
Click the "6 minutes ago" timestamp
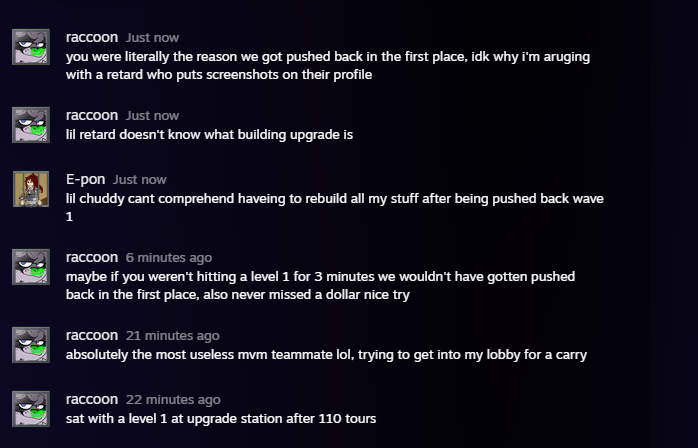pos(168,258)
